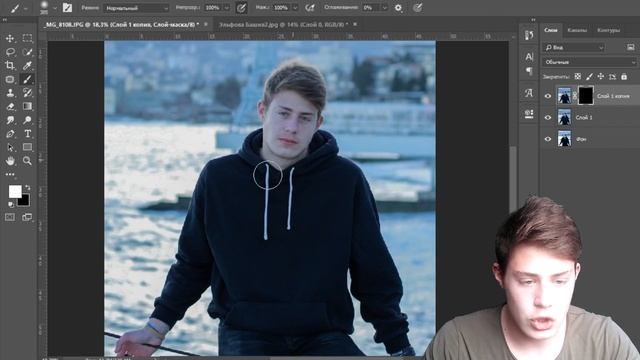This screenshot has height=360, width=640.
Task: Select the Crop tool
Action: [10, 65]
